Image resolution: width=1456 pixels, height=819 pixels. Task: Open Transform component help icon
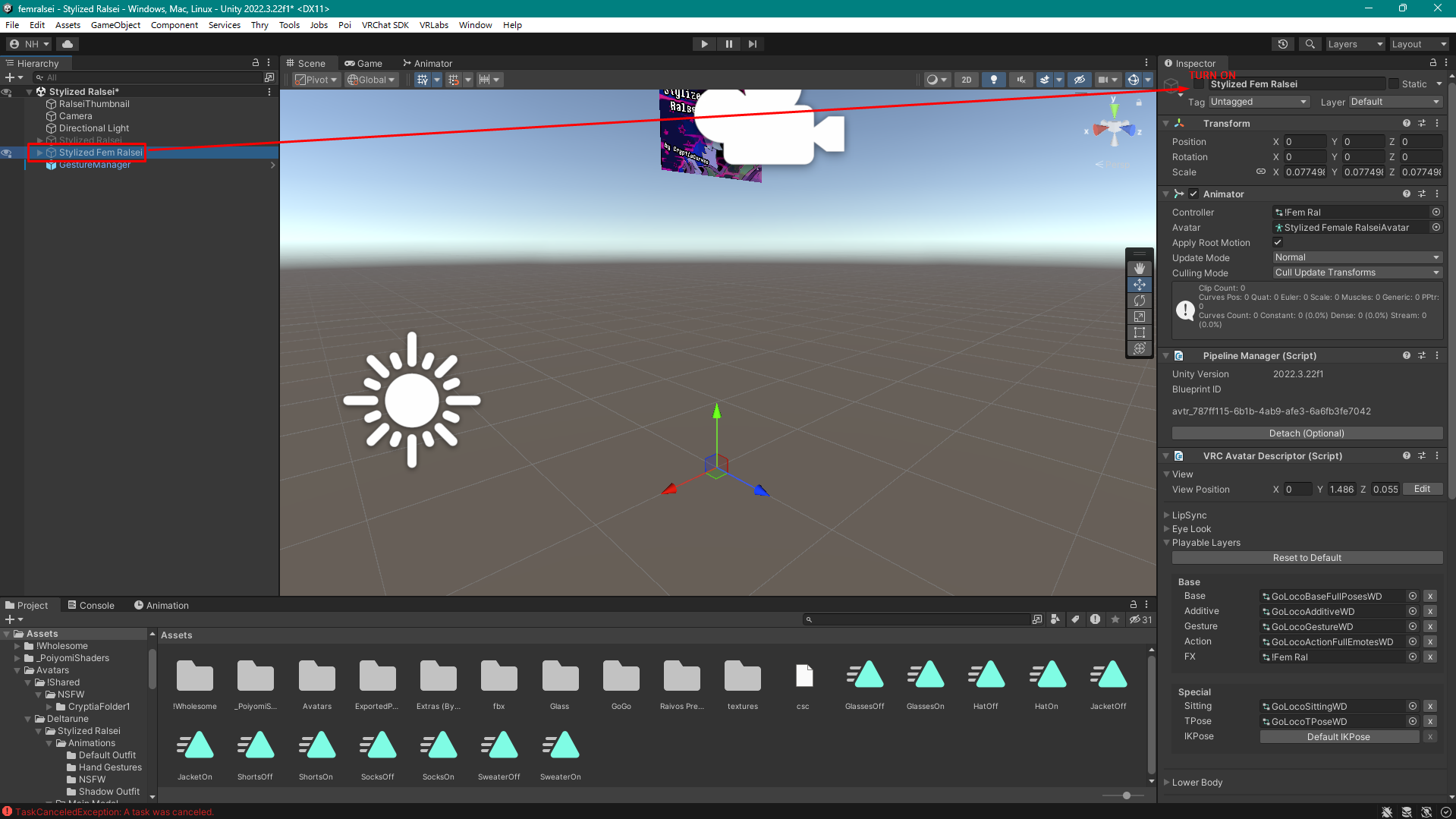click(1407, 124)
